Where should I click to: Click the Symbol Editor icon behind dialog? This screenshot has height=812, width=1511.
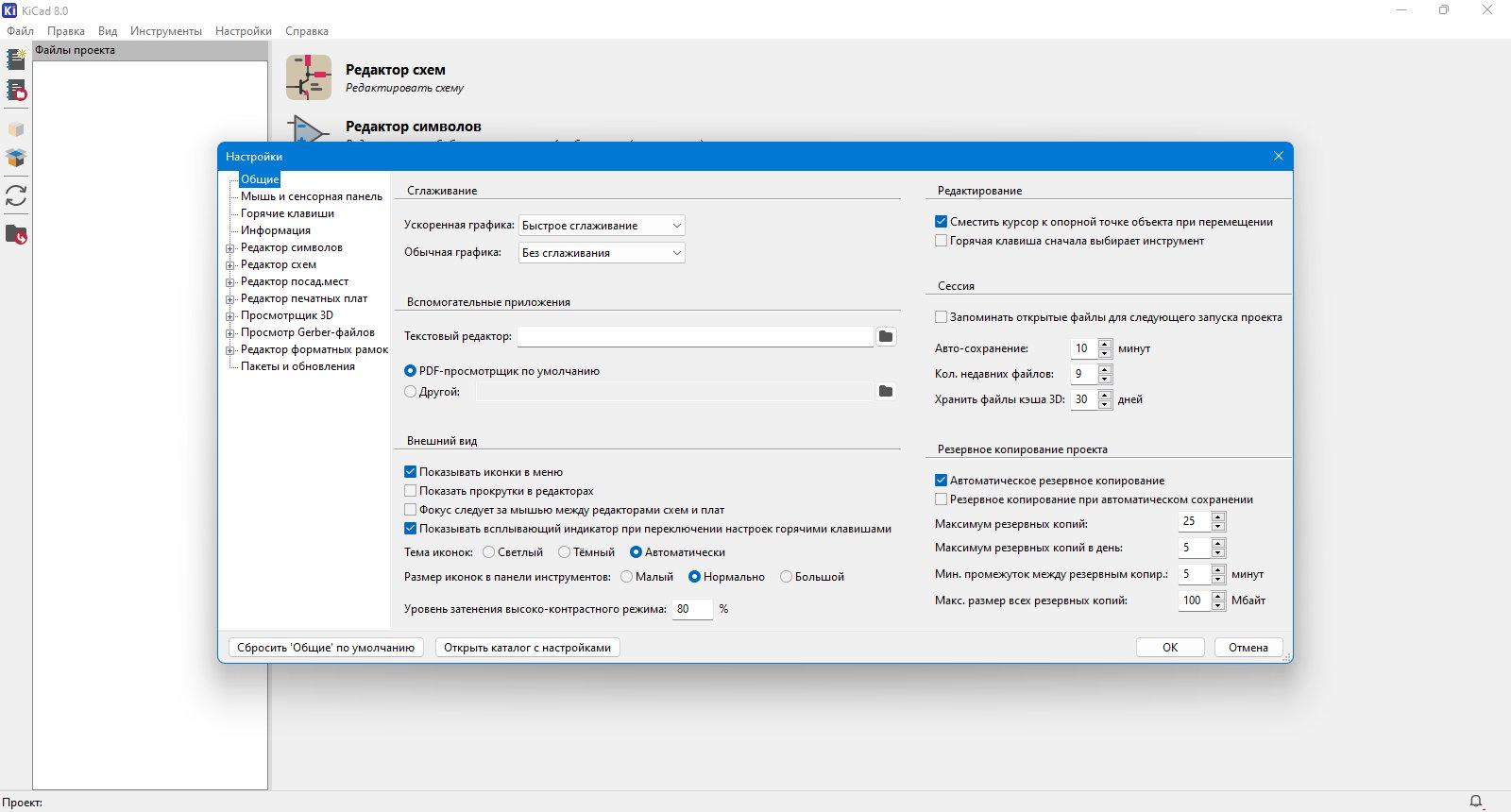point(309,128)
